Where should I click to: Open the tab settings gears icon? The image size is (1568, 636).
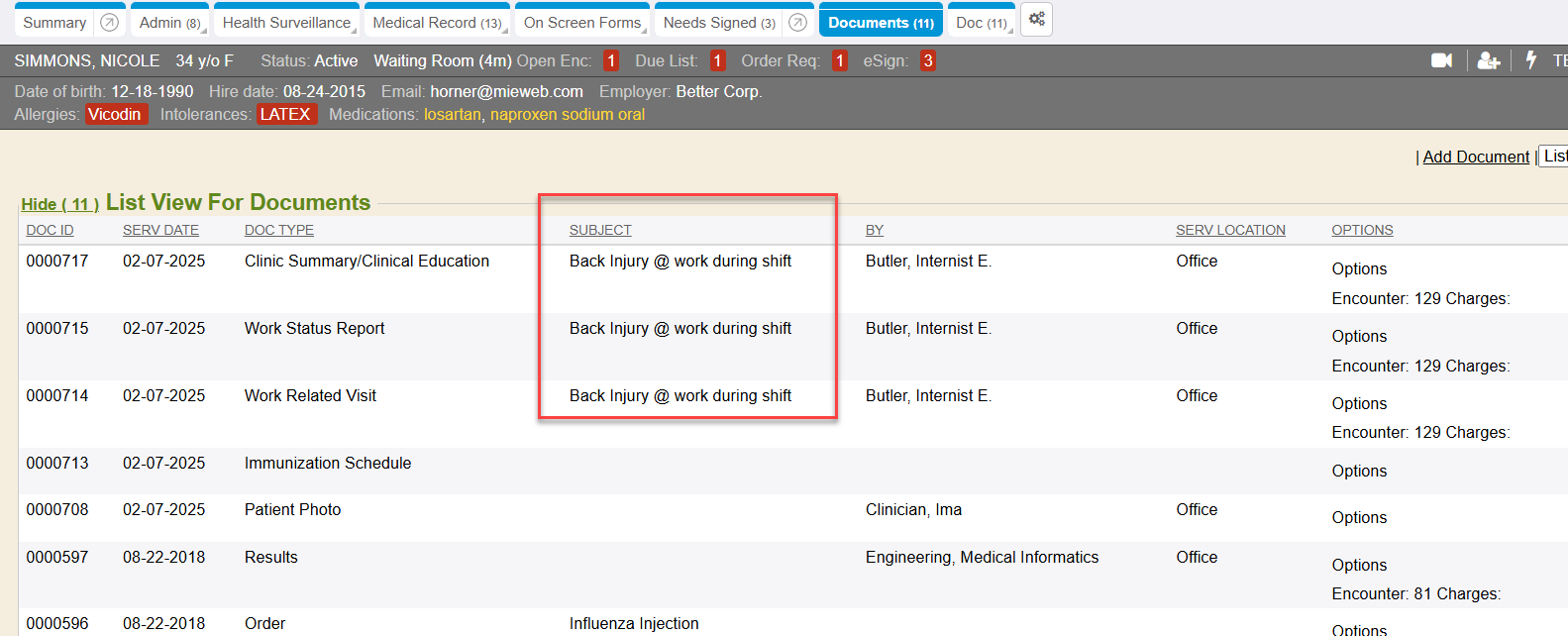click(1036, 20)
